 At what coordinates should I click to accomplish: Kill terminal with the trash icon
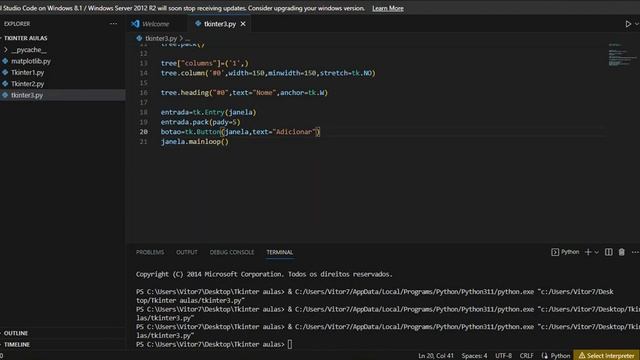pyautogui.click(x=622, y=252)
